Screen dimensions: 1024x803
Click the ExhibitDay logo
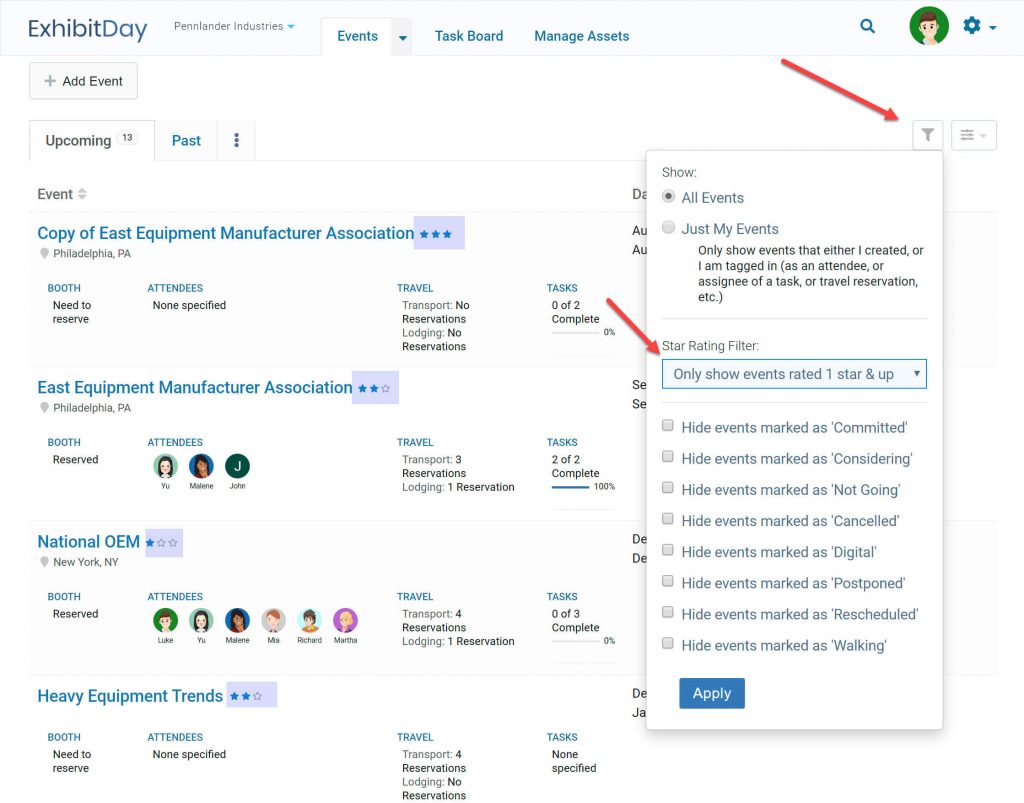87,28
